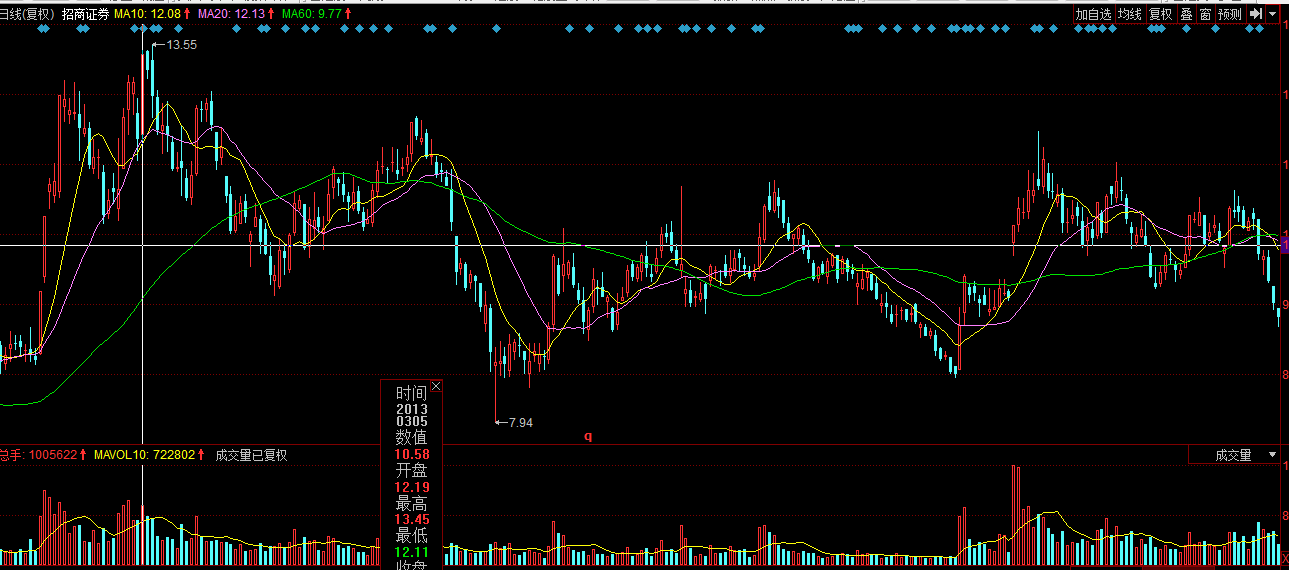Click the 7.94 low price annotation

[x=520, y=423]
